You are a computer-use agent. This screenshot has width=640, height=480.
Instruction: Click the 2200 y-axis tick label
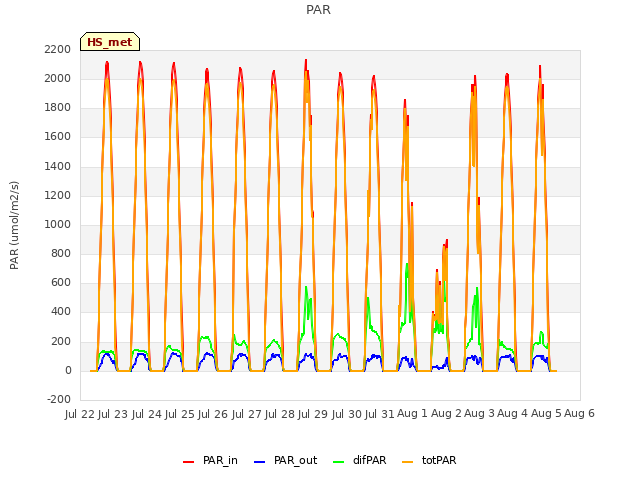pos(58,49)
